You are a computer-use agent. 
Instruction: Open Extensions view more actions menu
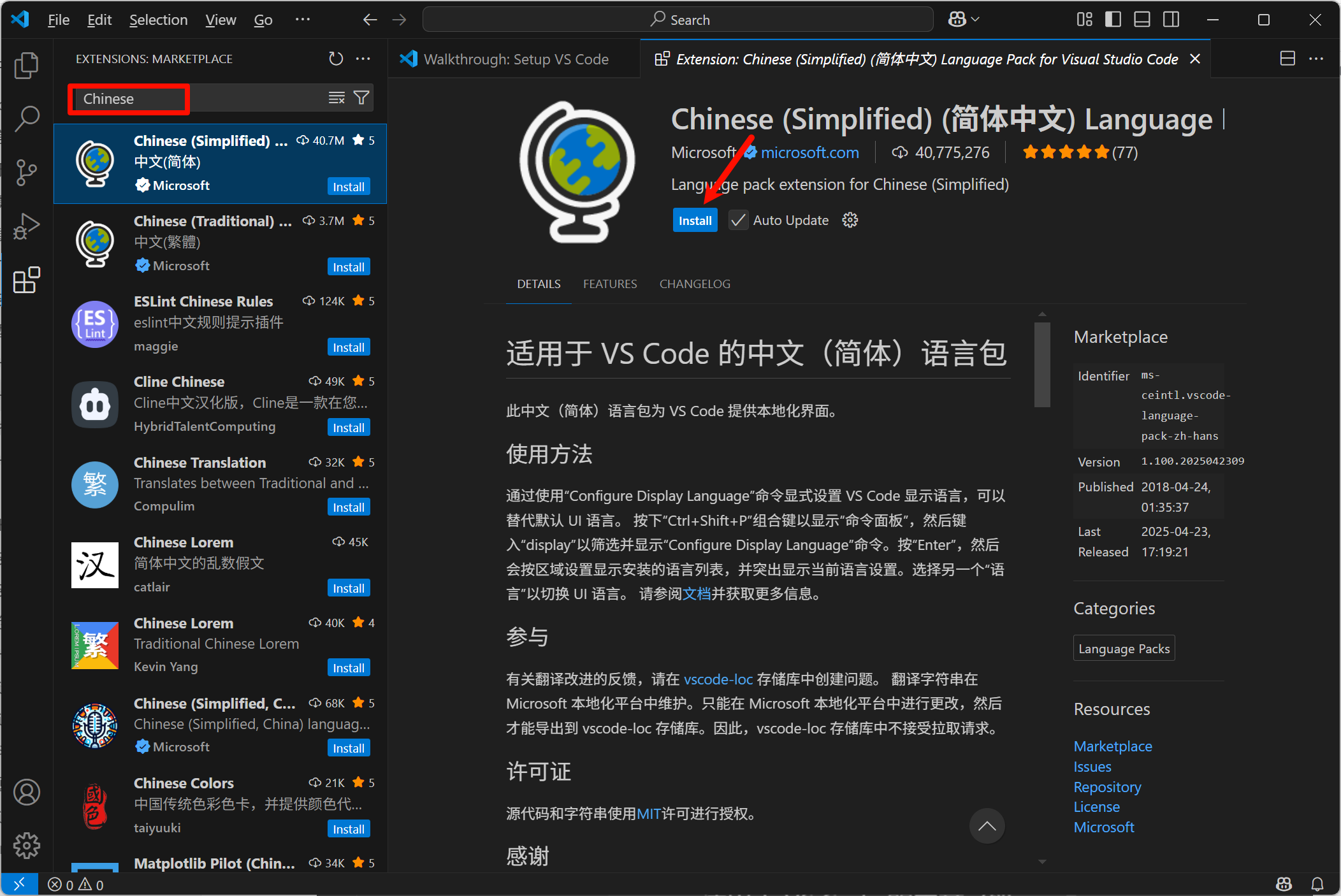(x=363, y=59)
